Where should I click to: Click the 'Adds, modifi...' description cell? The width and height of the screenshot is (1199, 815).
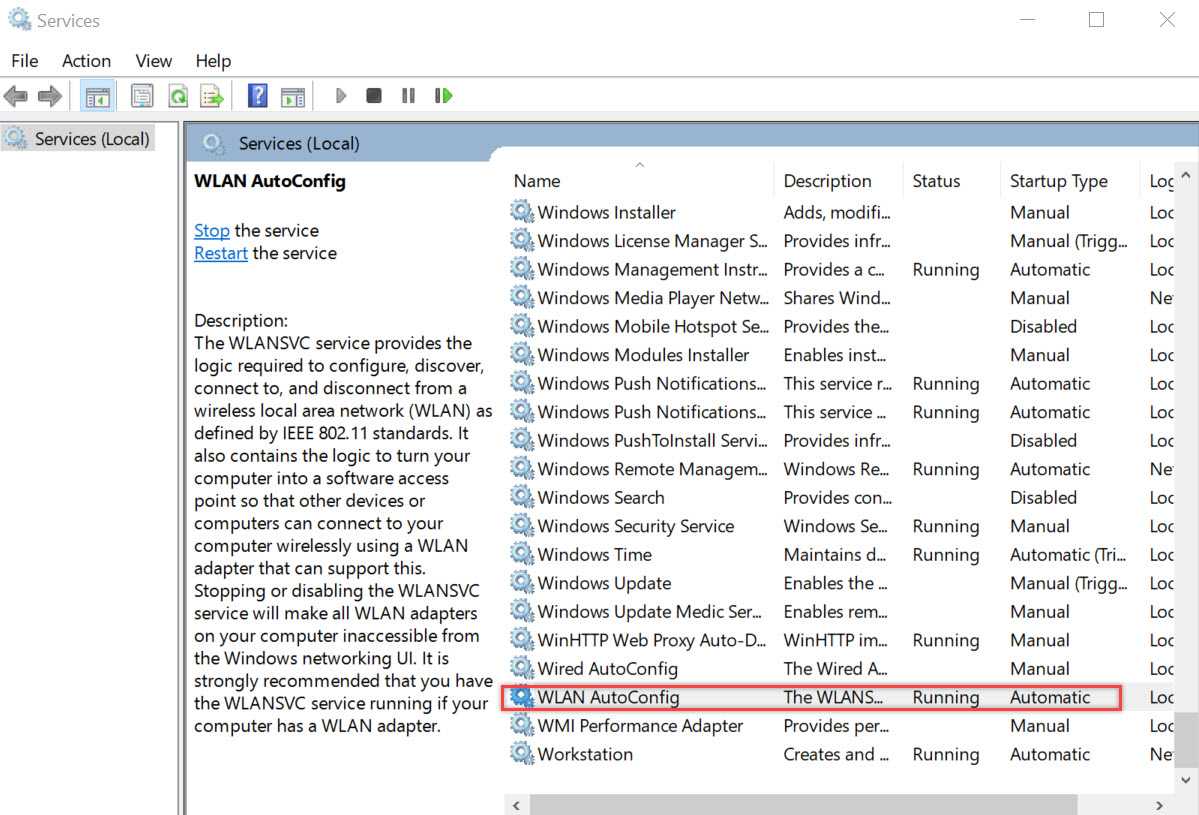tap(837, 213)
